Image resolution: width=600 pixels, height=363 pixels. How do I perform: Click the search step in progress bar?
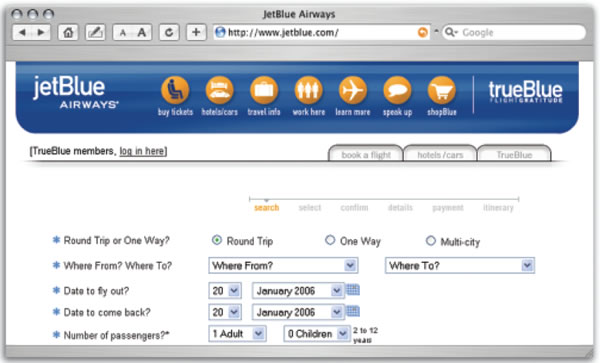[x=266, y=207]
